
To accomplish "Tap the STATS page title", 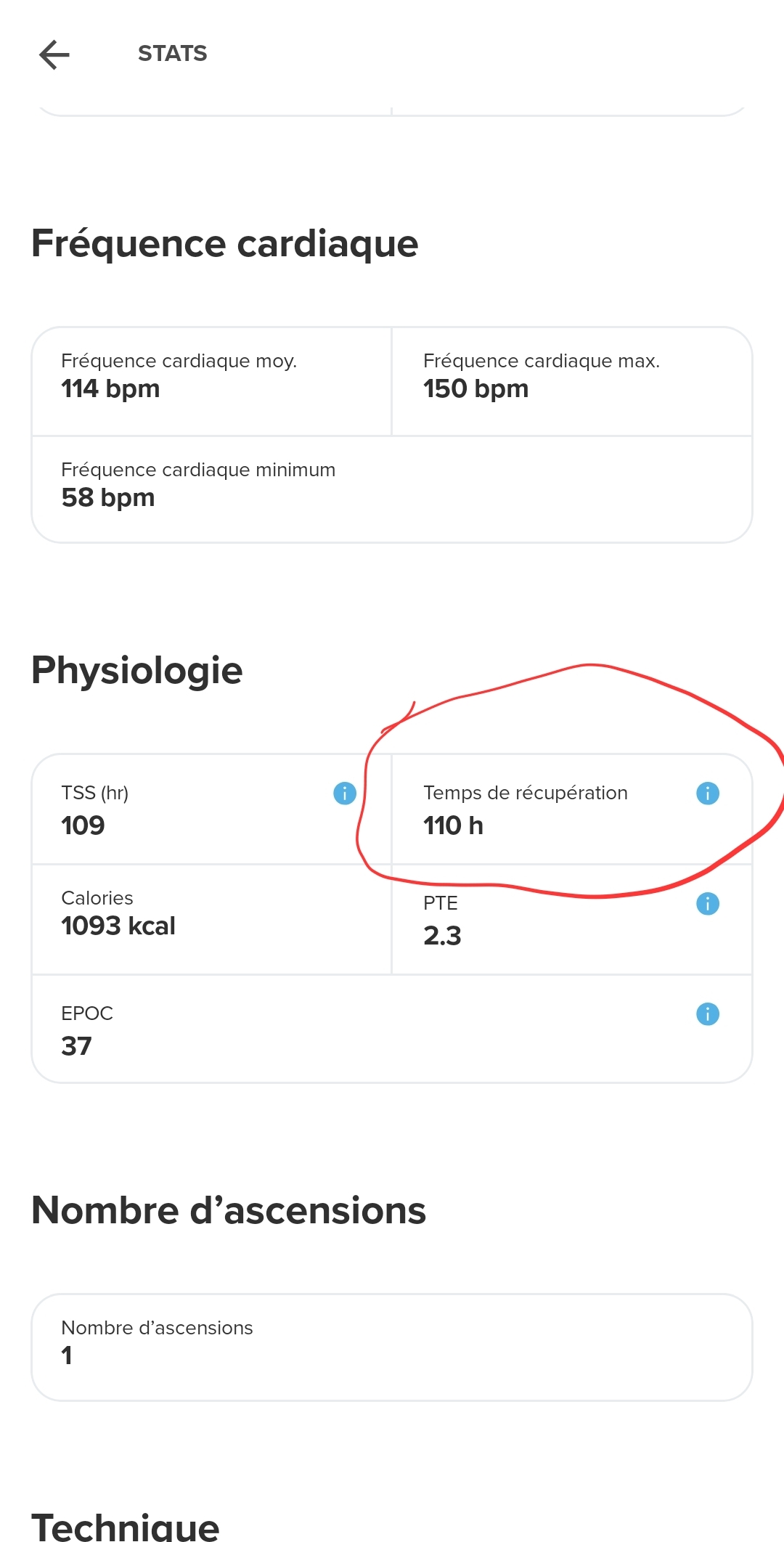I will point(173,54).
